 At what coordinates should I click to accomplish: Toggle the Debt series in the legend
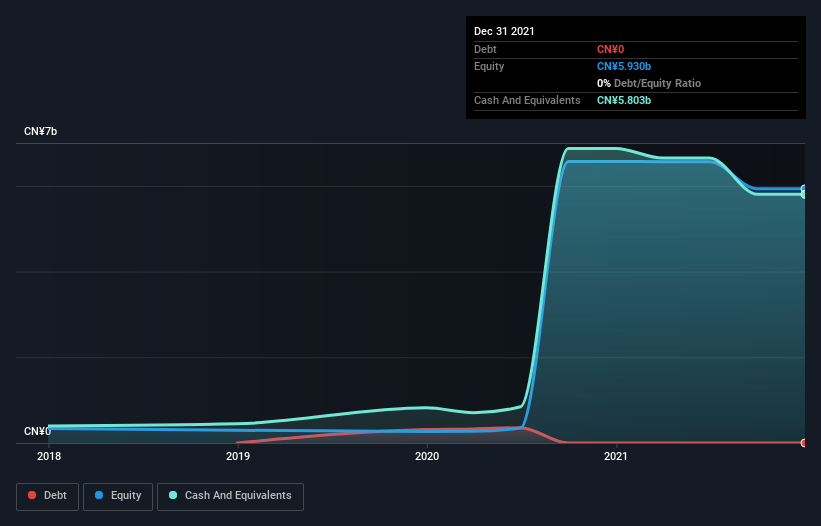[47, 496]
